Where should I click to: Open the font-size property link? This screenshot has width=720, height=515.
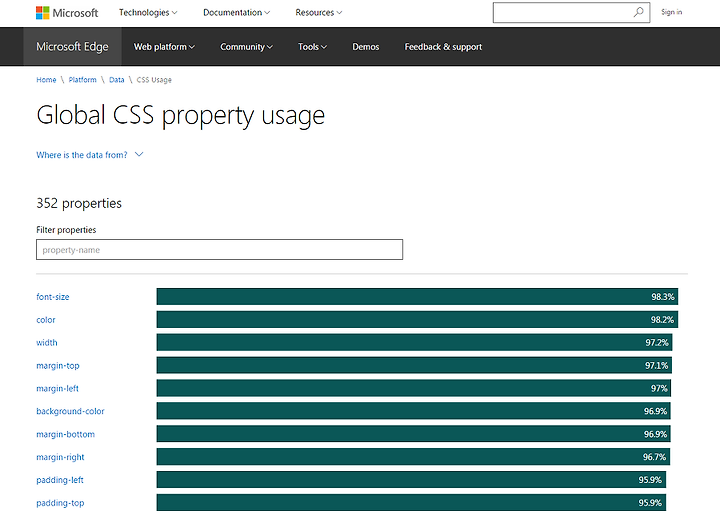pos(53,297)
